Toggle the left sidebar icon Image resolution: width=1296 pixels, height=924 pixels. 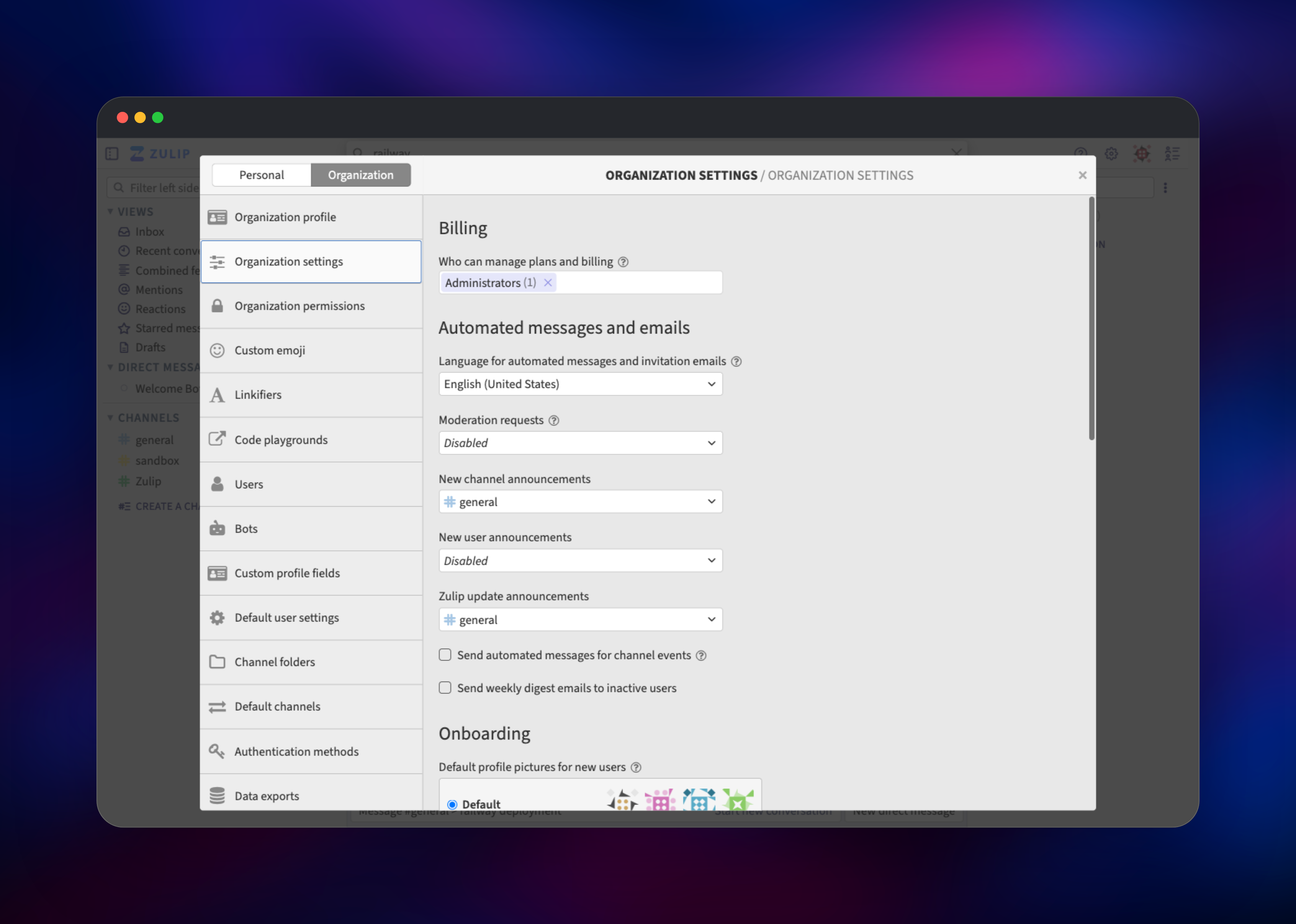(x=112, y=154)
